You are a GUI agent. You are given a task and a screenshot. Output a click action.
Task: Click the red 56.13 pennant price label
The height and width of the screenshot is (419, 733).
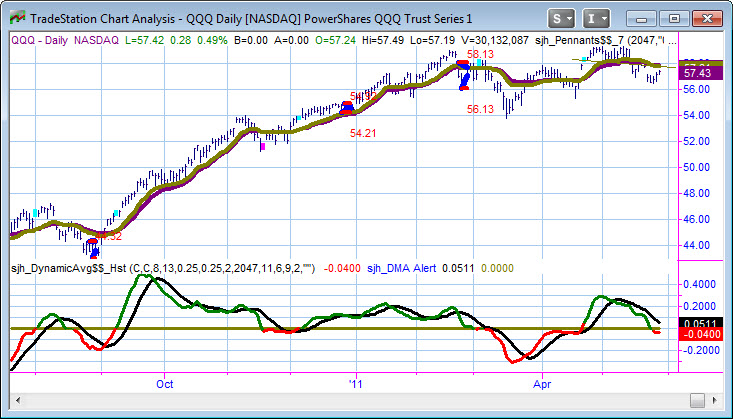[x=480, y=109]
